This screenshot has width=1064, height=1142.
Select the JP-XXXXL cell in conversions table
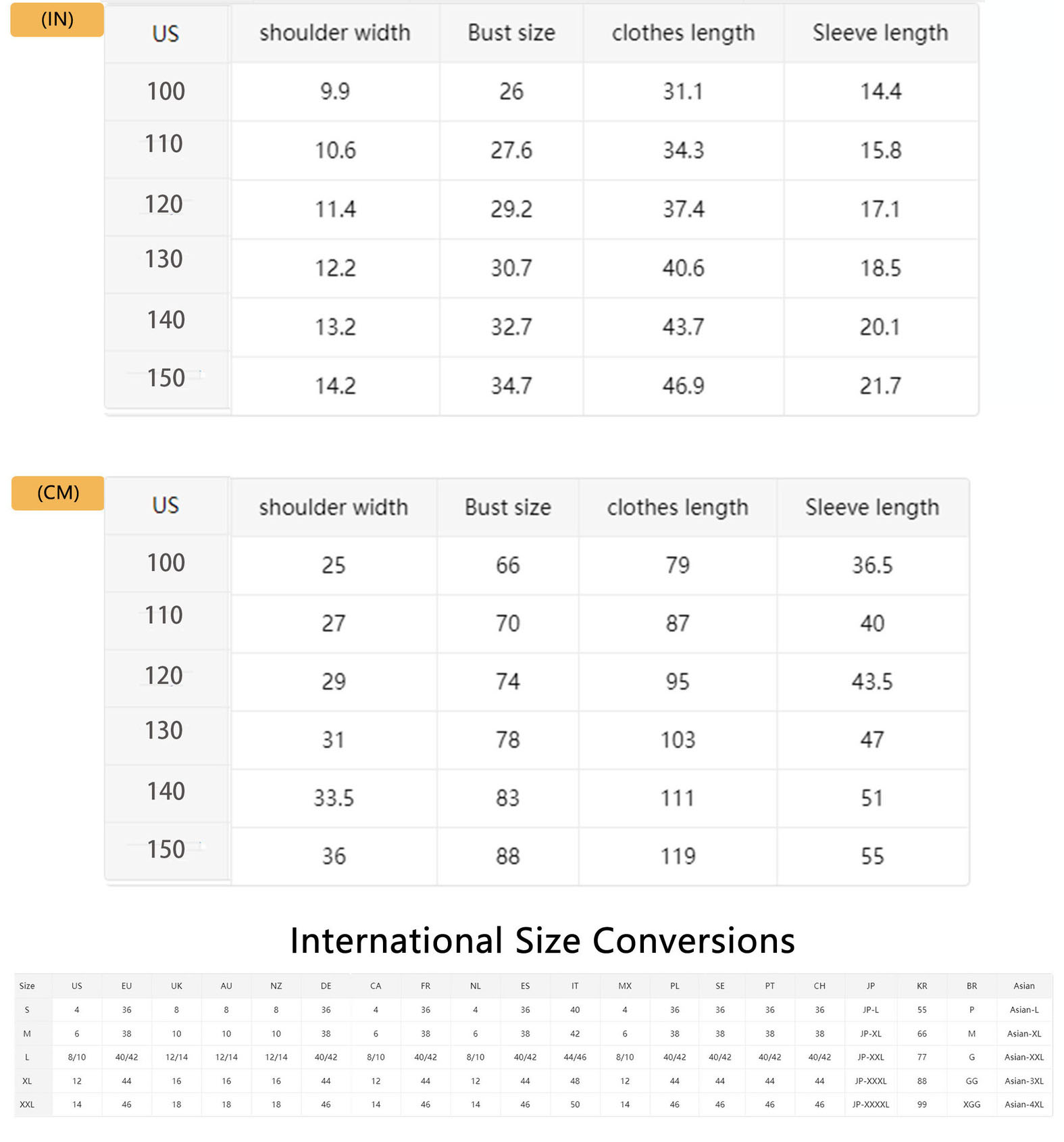pyautogui.click(x=871, y=1104)
